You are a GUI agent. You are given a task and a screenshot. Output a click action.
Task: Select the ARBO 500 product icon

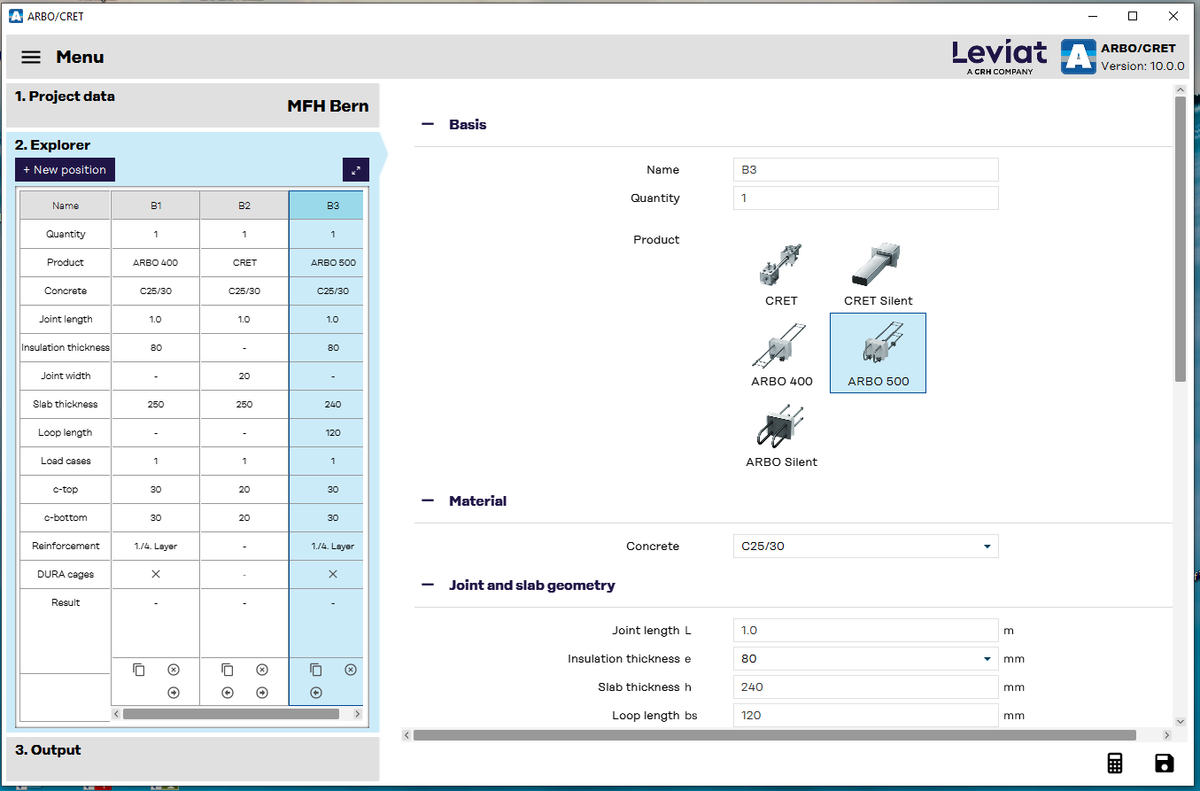pyautogui.click(x=878, y=353)
